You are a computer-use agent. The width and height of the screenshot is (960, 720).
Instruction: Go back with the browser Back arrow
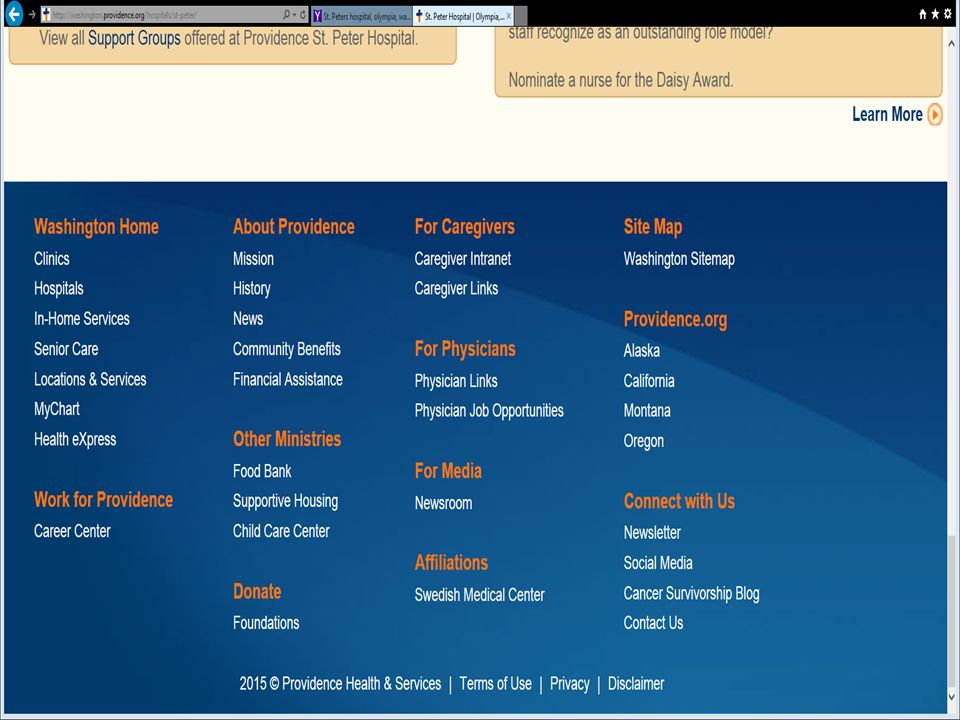point(13,13)
